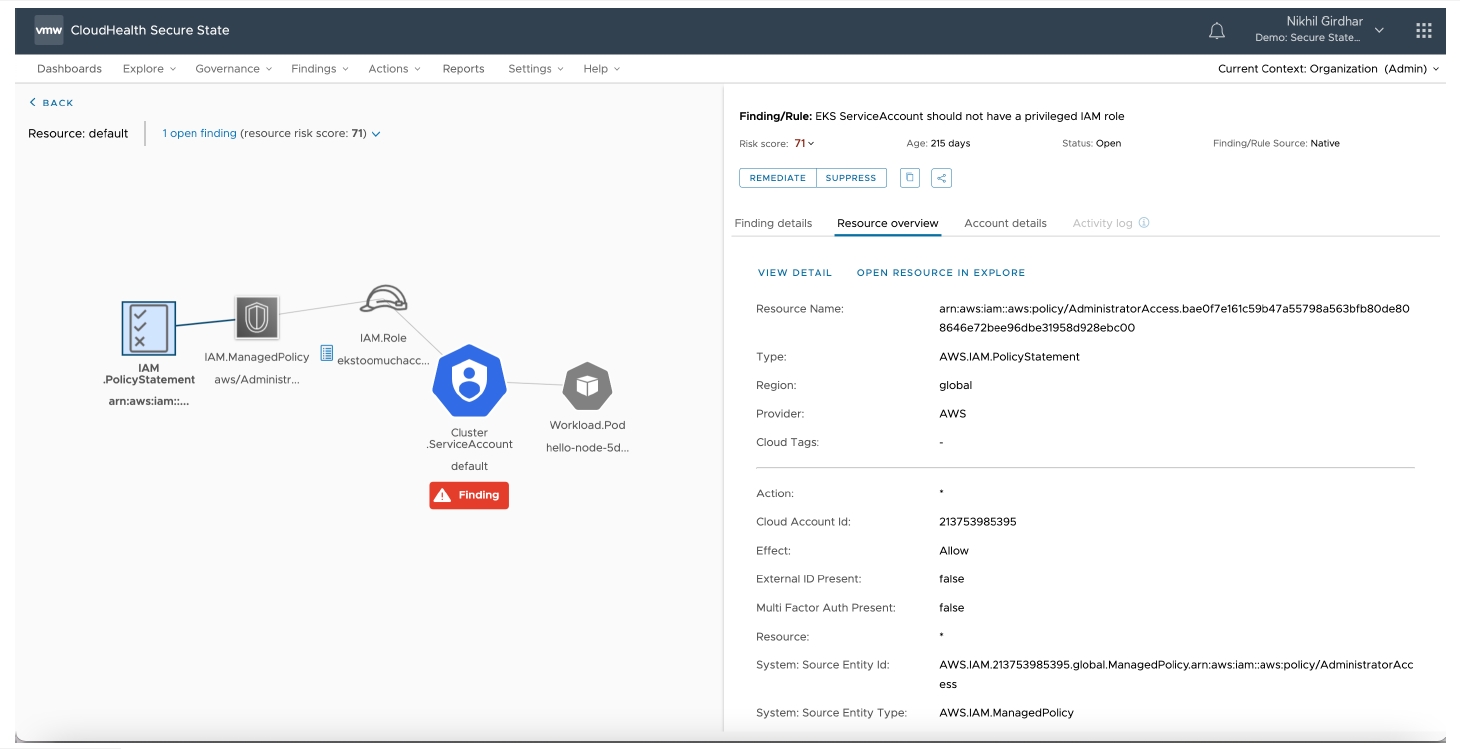This screenshot has width=1460, height=749.
Task: Click the ekstoomuchacc... role name label
Action: (x=383, y=360)
